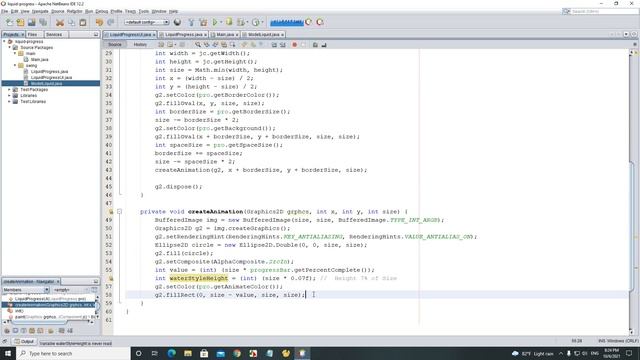Click the Find Selection magnifier icon

198,44
